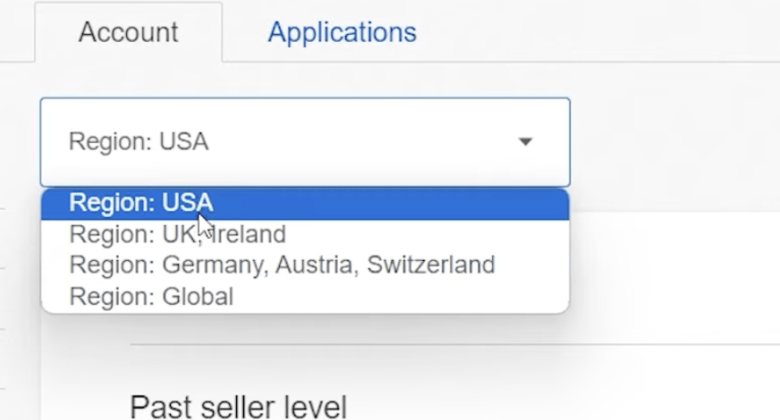This screenshot has width=780, height=420.
Task: Change the region to UK, Ireland
Action: click(177, 234)
